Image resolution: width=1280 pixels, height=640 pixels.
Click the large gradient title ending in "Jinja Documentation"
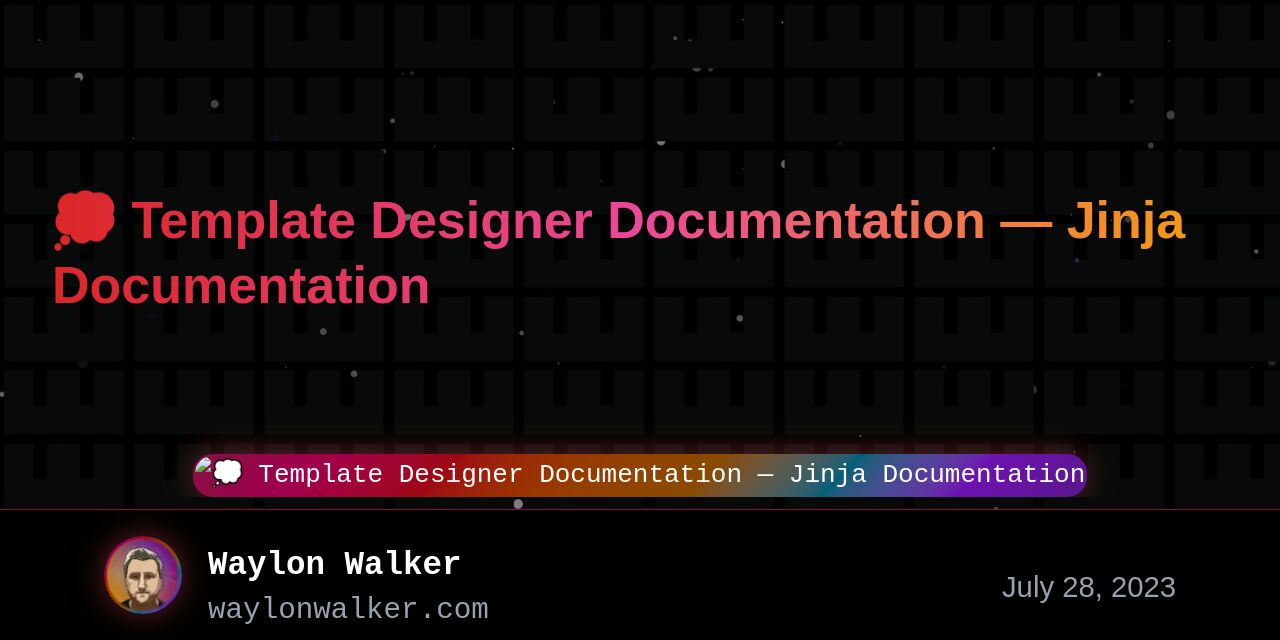[x=618, y=253]
